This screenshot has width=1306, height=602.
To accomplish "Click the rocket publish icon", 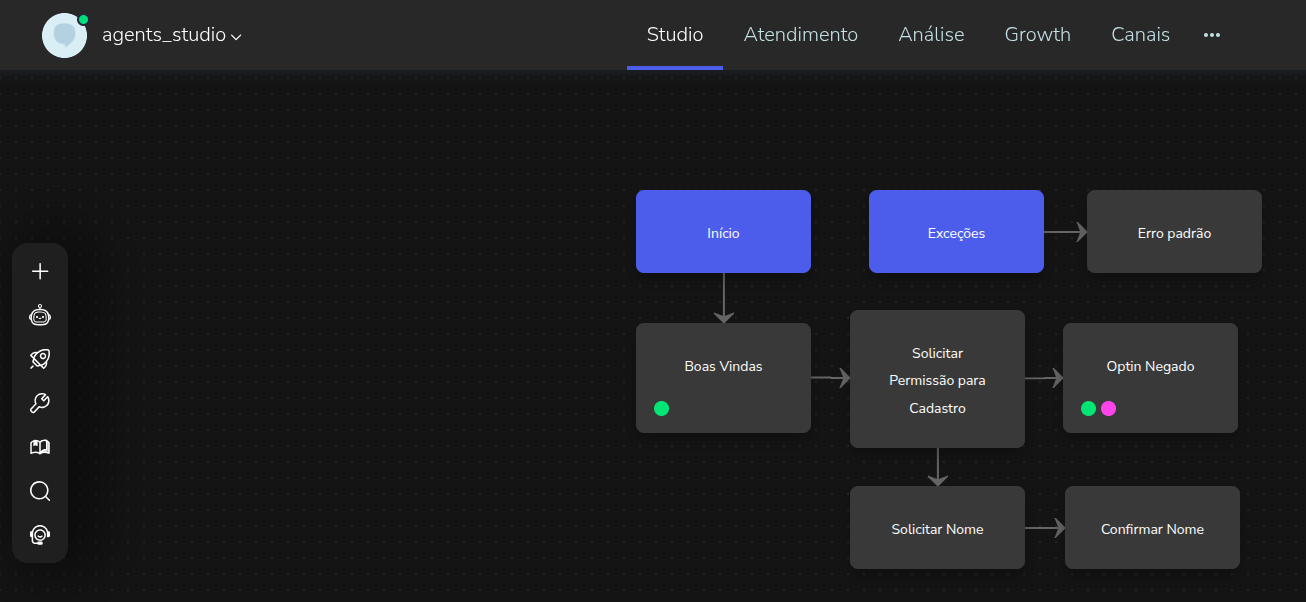I will click(x=40, y=359).
